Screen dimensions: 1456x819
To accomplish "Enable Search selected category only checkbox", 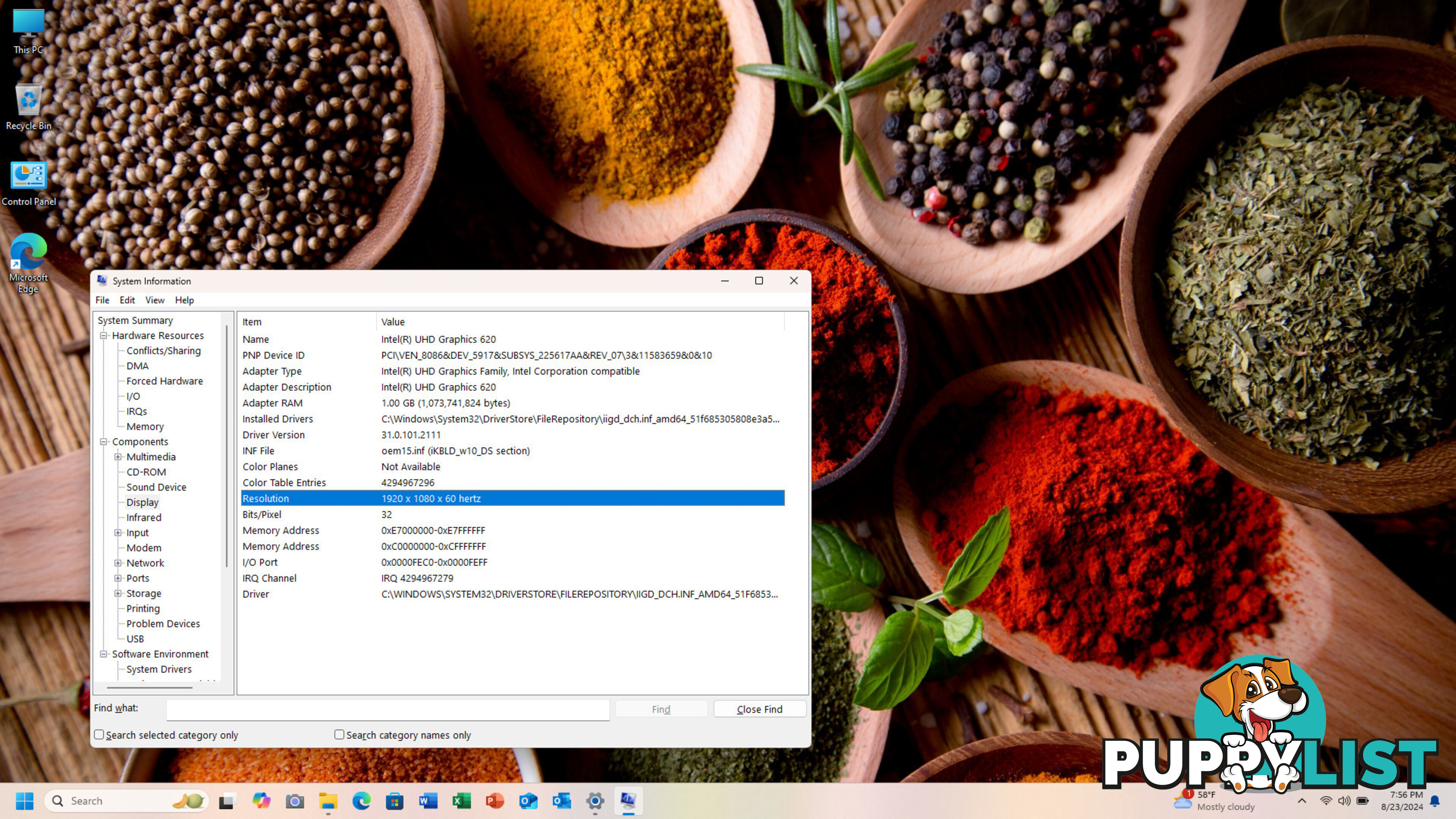I will pyautogui.click(x=99, y=734).
